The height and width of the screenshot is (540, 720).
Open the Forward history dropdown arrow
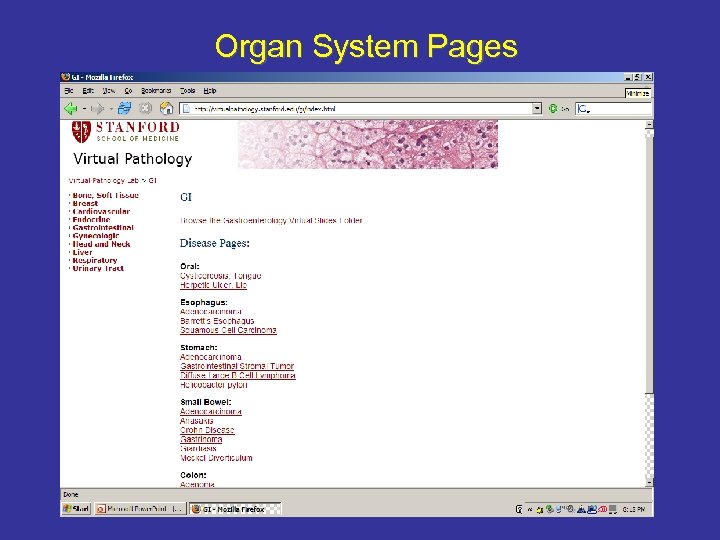coord(111,109)
